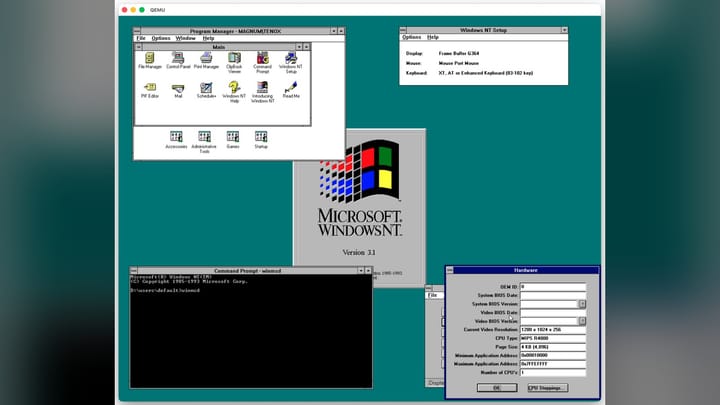This screenshot has height=405, width=720.
Task: Launch Command Prompt icon in Main group
Action: click(x=262, y=62)
